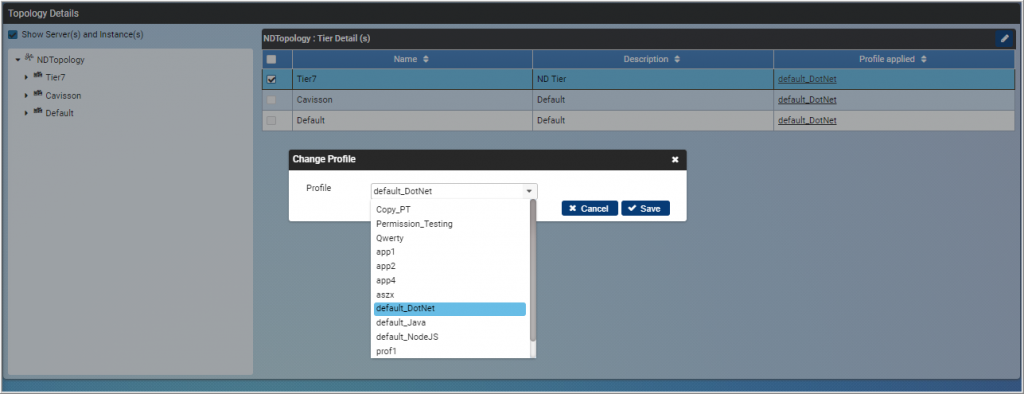Check the Default row checkbox
Image resolution: width=1024 pixels, height=394 pixels.
pyautogui.click(x=272, y=120)
